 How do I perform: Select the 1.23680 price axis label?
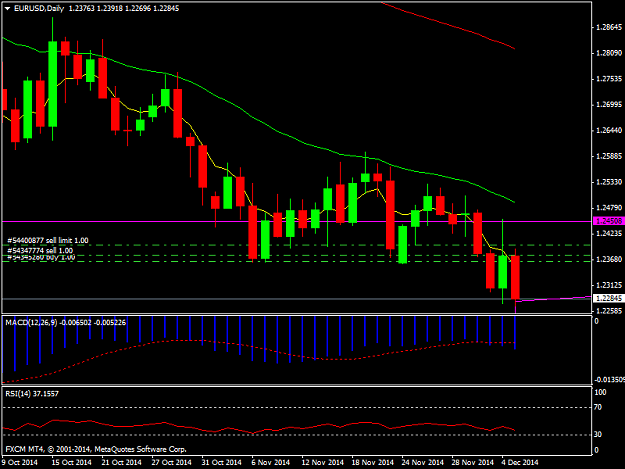coord(609,259)
